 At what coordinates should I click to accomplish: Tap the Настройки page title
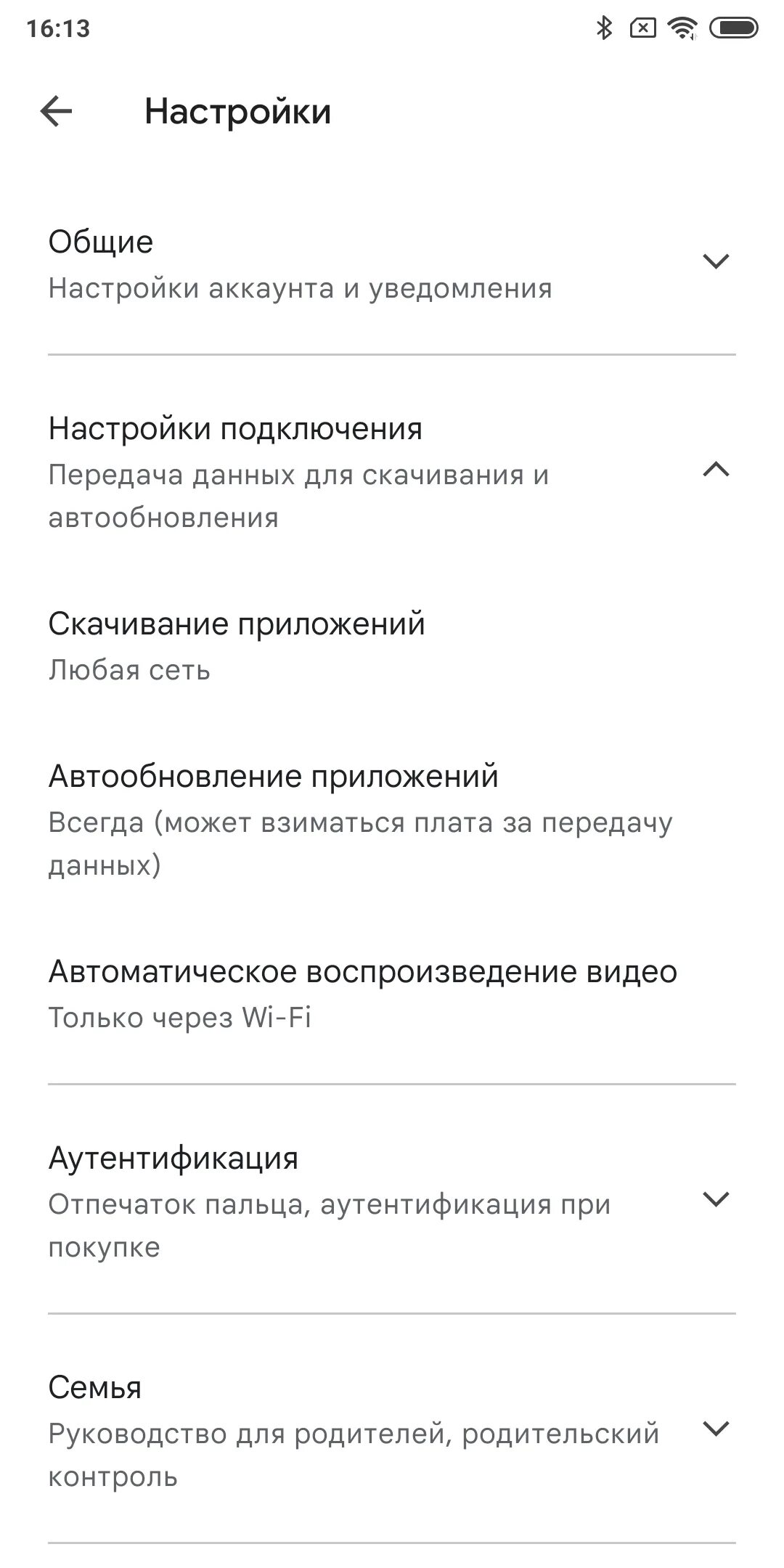coord(238,112)
